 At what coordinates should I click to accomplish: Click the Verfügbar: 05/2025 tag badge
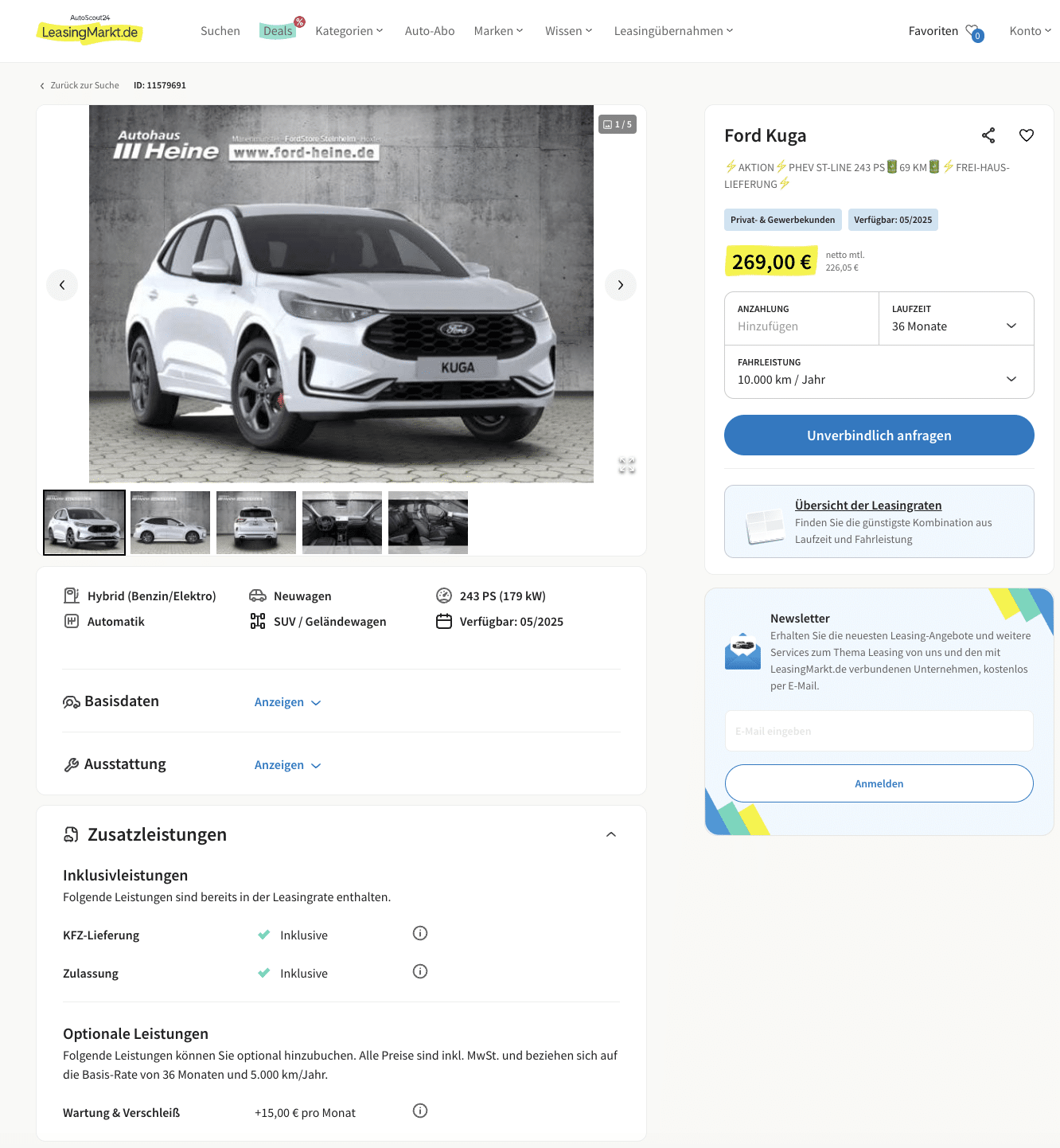point(893,220)
